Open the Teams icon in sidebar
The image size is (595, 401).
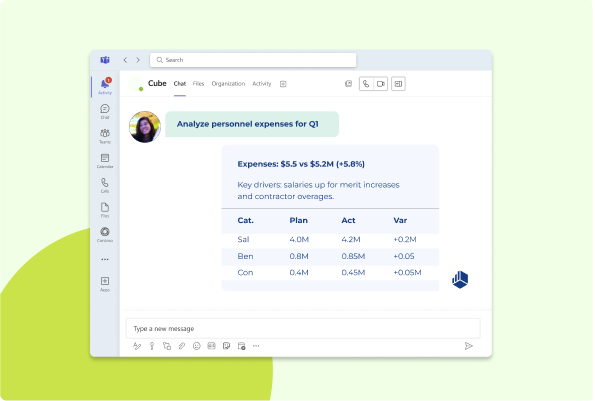click(x=105, y=136)
